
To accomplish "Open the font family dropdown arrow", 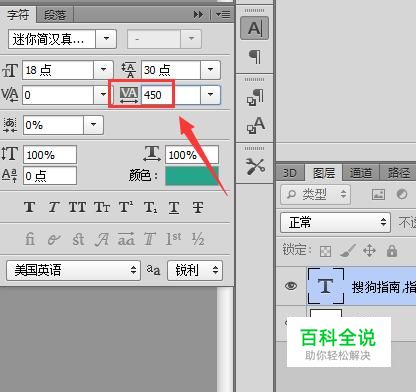I will [x=106, y=39].
